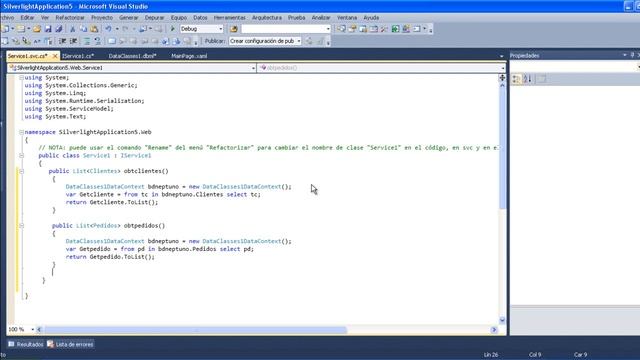The width and height of the screenshot is (640, 360).
Task: Switch to the MainPage.xaml tab
Action: pos(189,56)
